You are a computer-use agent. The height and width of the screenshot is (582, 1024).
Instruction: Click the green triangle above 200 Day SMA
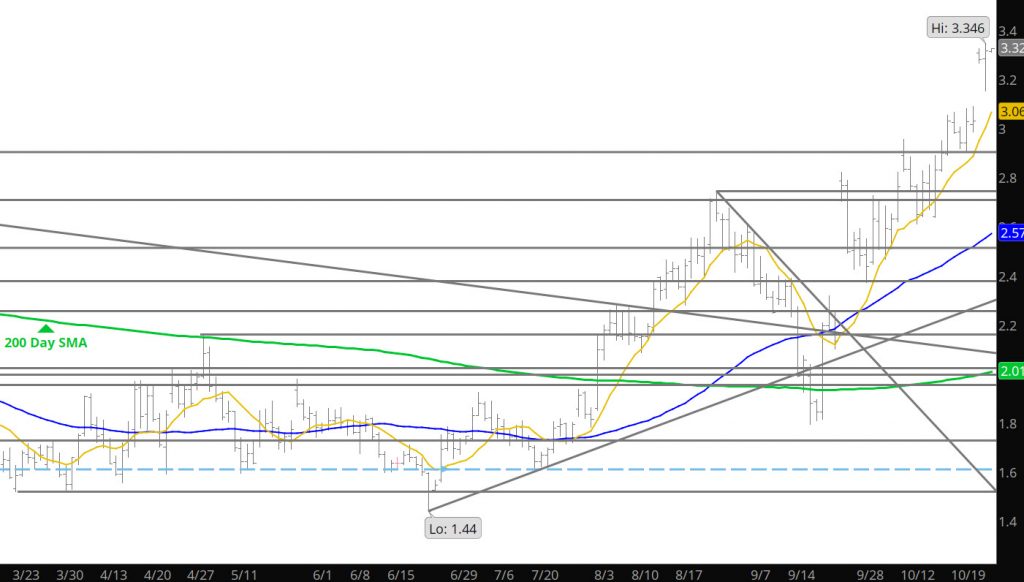click(x=44, y=327)
